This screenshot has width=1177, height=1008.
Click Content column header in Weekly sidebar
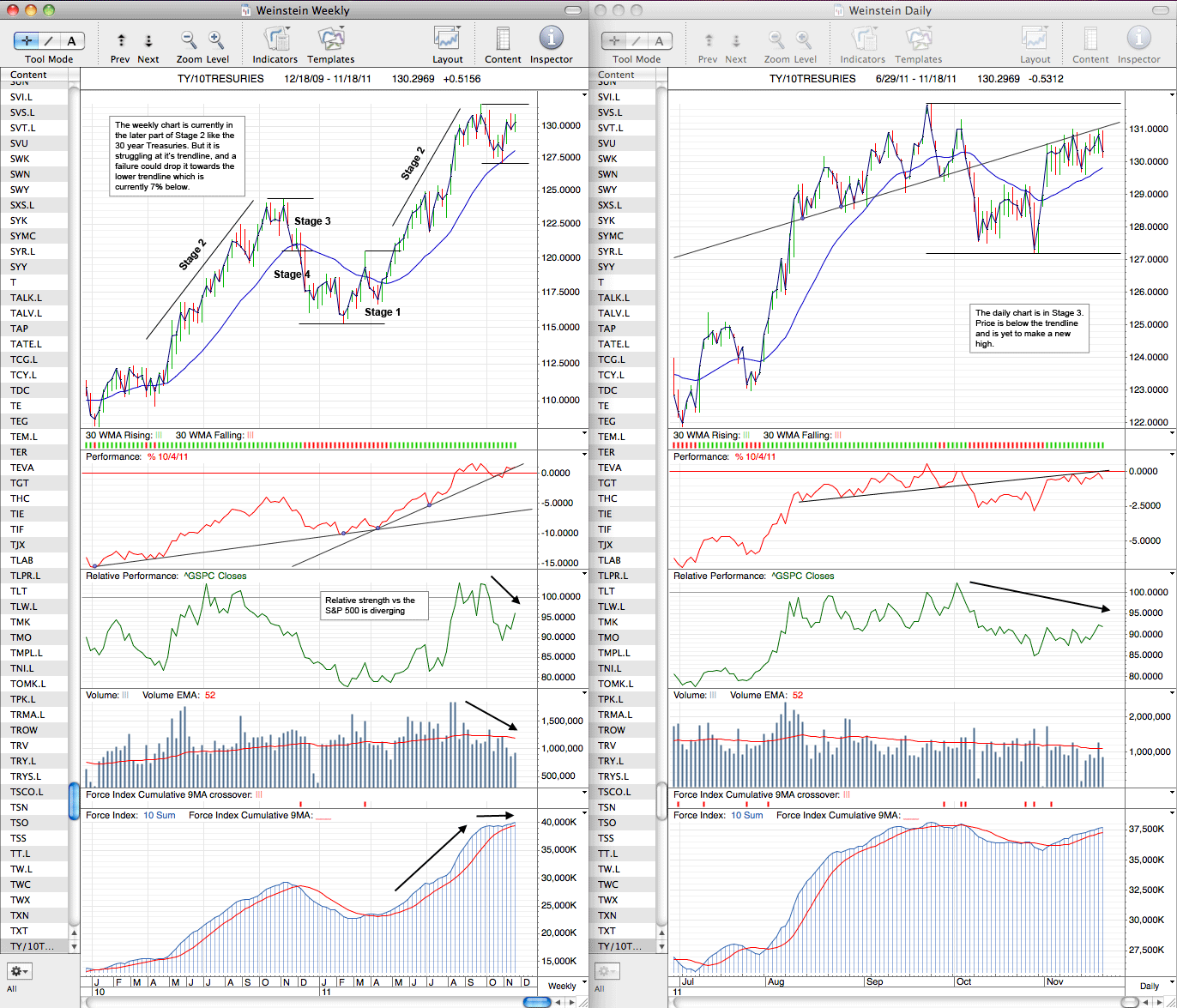[34, 75]
